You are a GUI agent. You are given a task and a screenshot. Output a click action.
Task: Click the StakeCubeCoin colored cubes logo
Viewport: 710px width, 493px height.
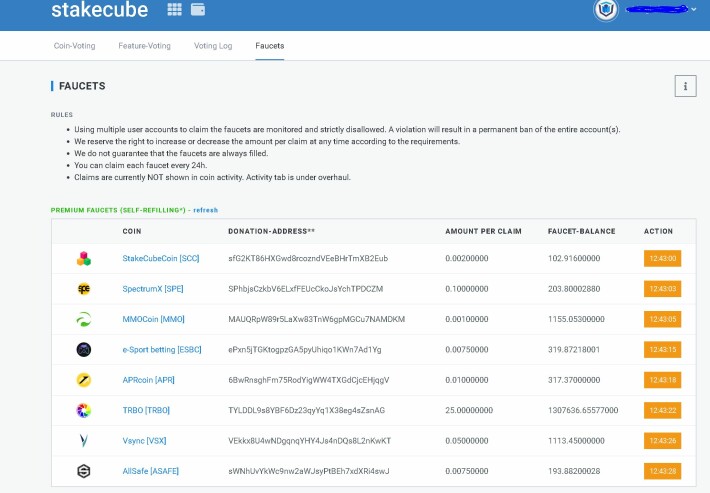tap(84, 258)
